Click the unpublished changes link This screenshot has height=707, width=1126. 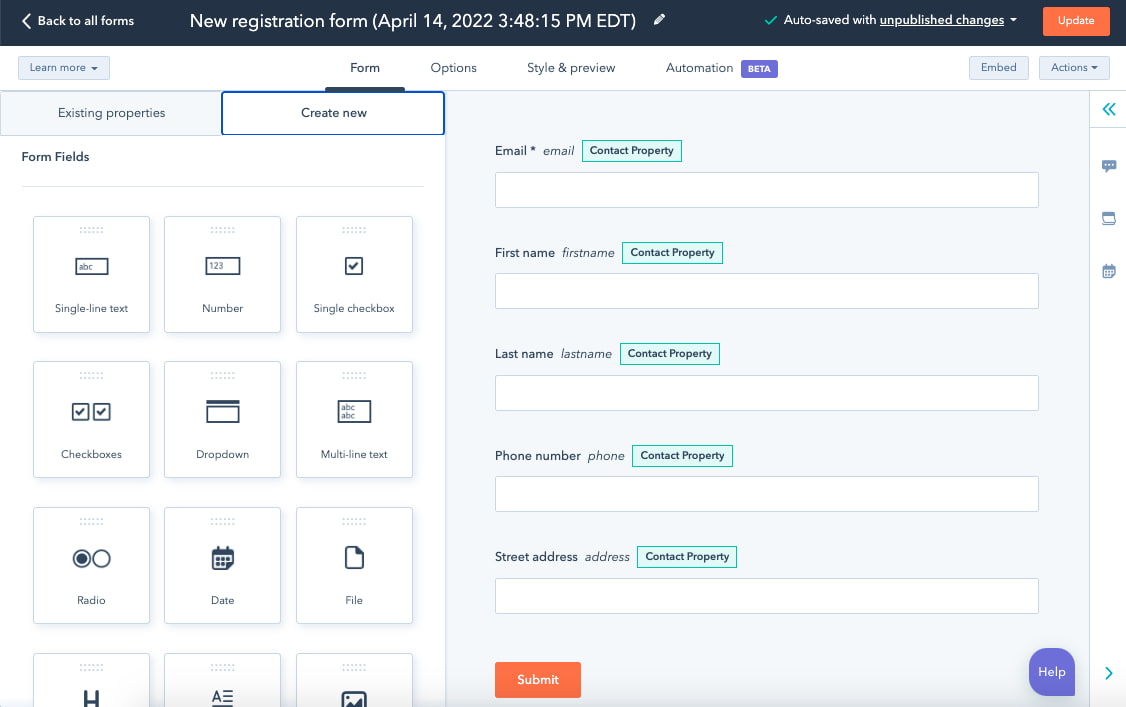click(941, 20)
